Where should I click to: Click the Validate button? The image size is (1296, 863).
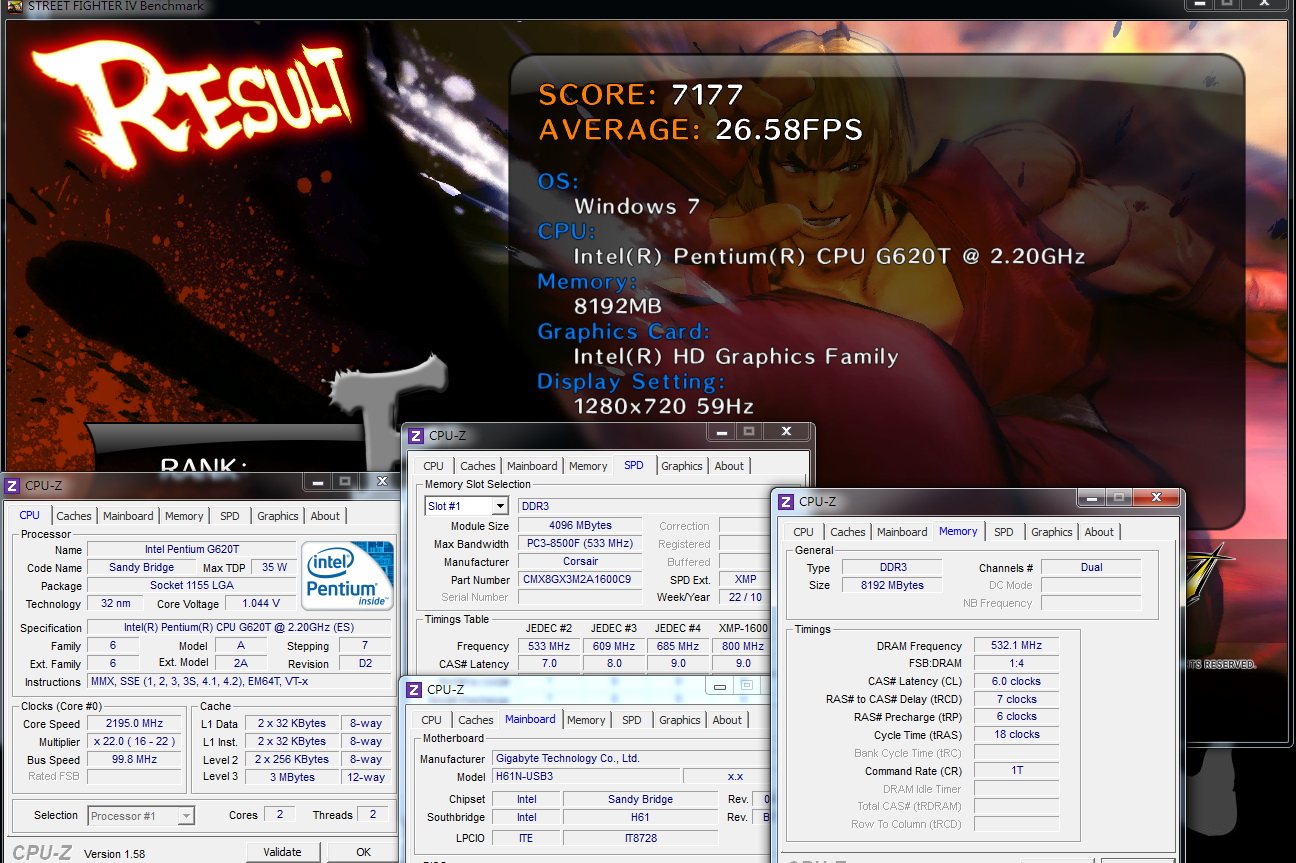(283, 852)
